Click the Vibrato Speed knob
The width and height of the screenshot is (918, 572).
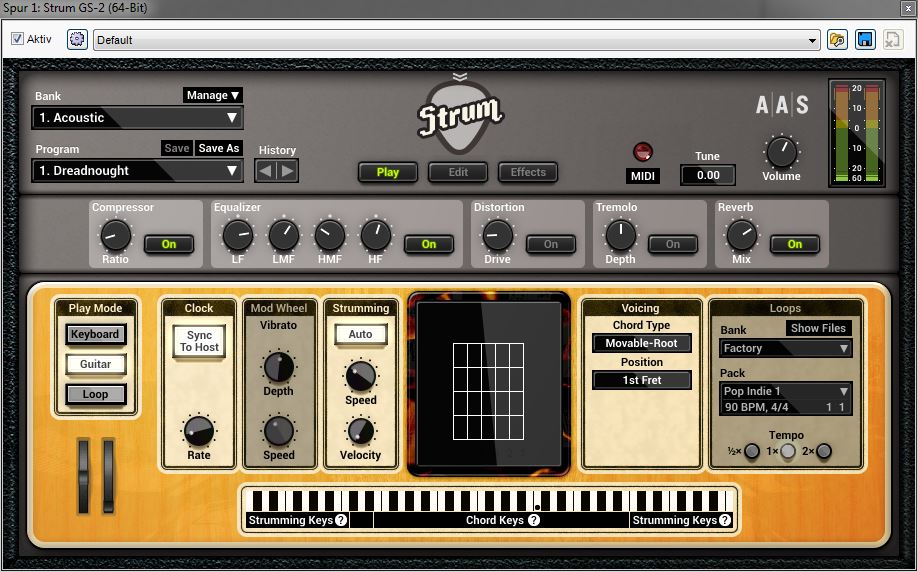pos(279,431)
